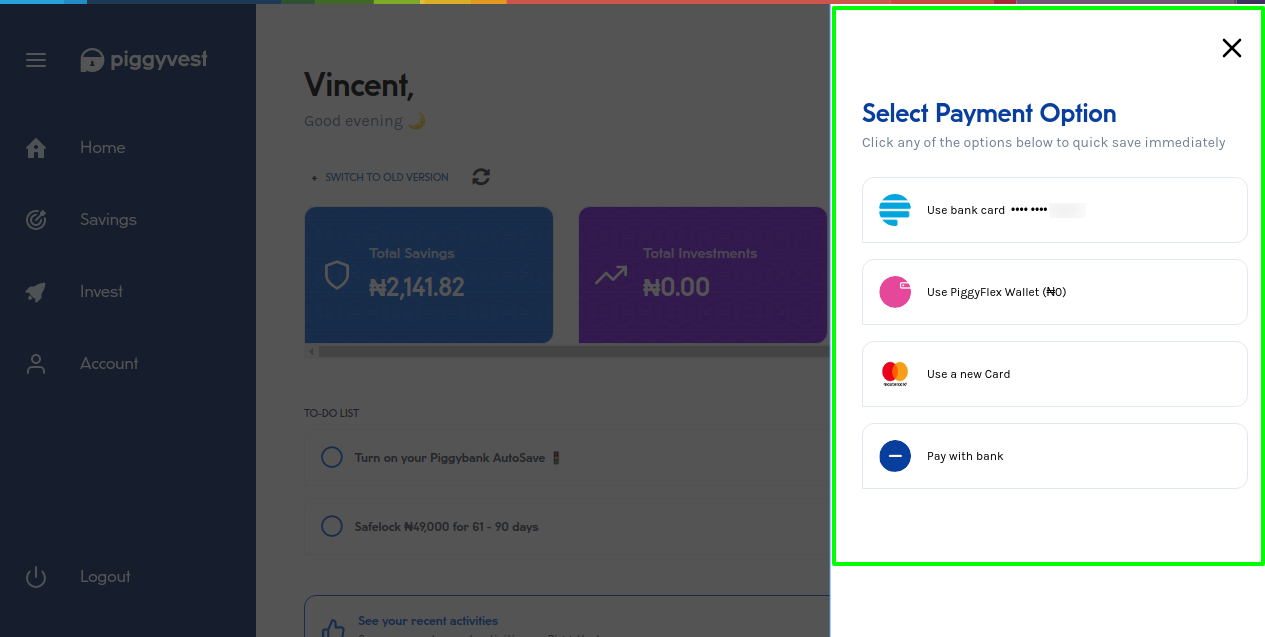This screenshot has height=637, width=1265.
Task: Click the left arrow of the cards scrollbar
Action: pos(311,352)
